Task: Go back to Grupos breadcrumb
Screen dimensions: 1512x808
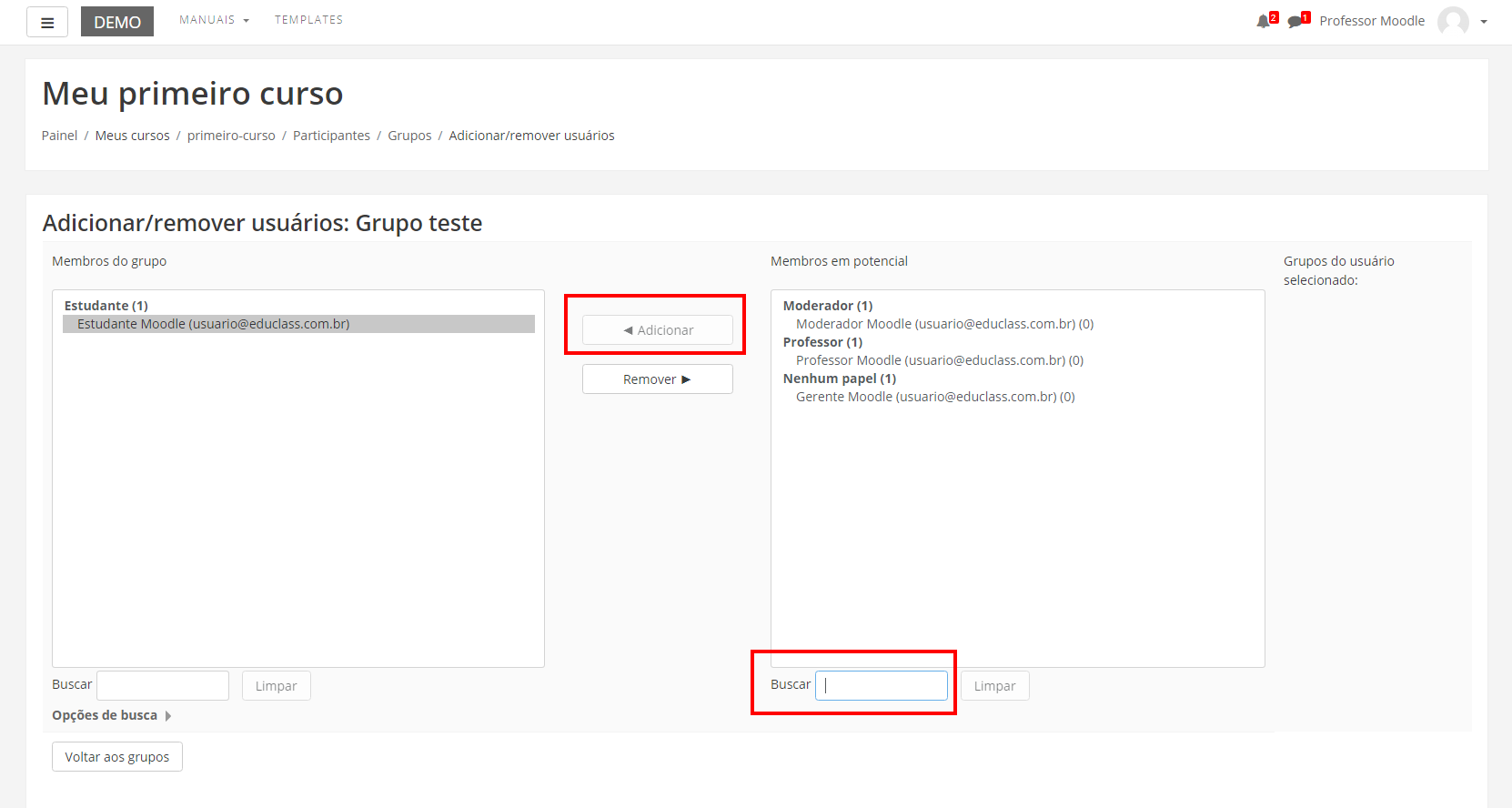Action: (x=409, y=136)
